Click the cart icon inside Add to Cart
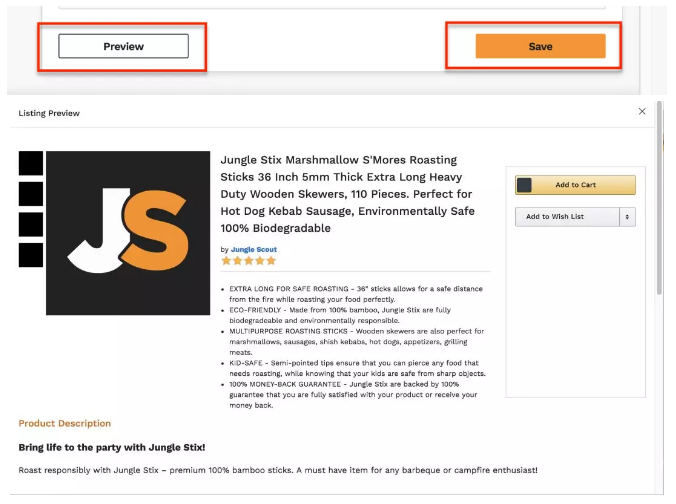Image resolution: width=676 pixels, height=504 pixels. [524, 185]
